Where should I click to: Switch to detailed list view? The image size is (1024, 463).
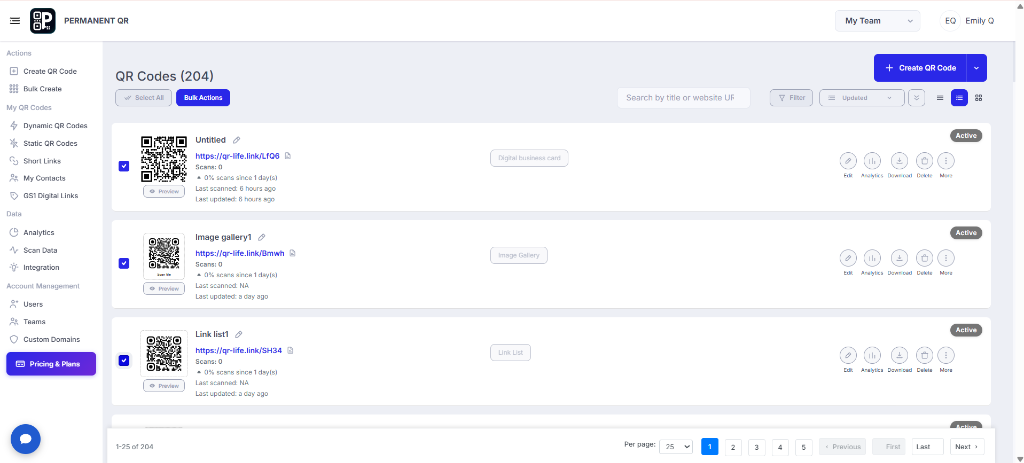pos(959,98)
